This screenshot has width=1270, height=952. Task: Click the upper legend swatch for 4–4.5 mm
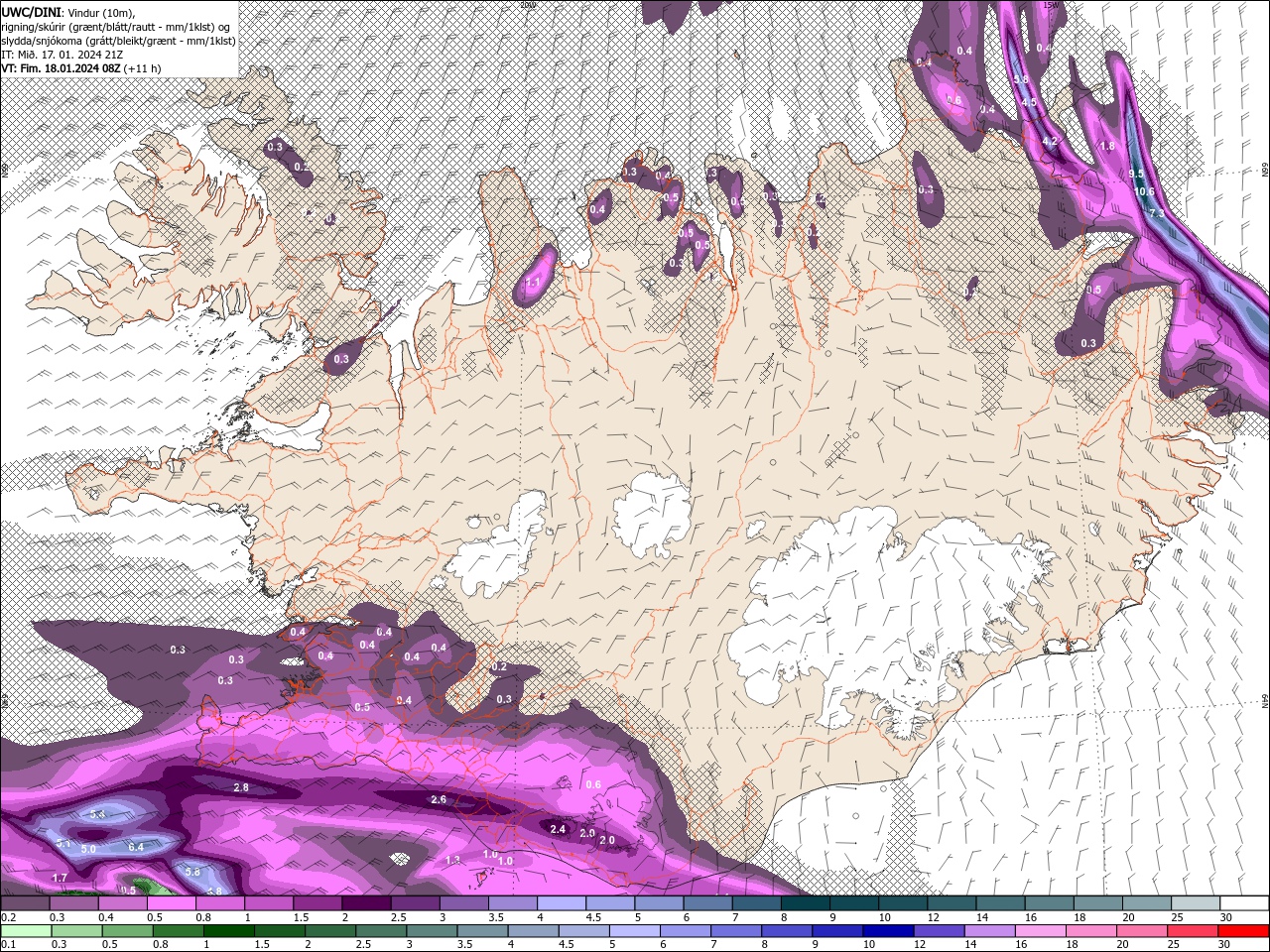click(x=562, y=903)
